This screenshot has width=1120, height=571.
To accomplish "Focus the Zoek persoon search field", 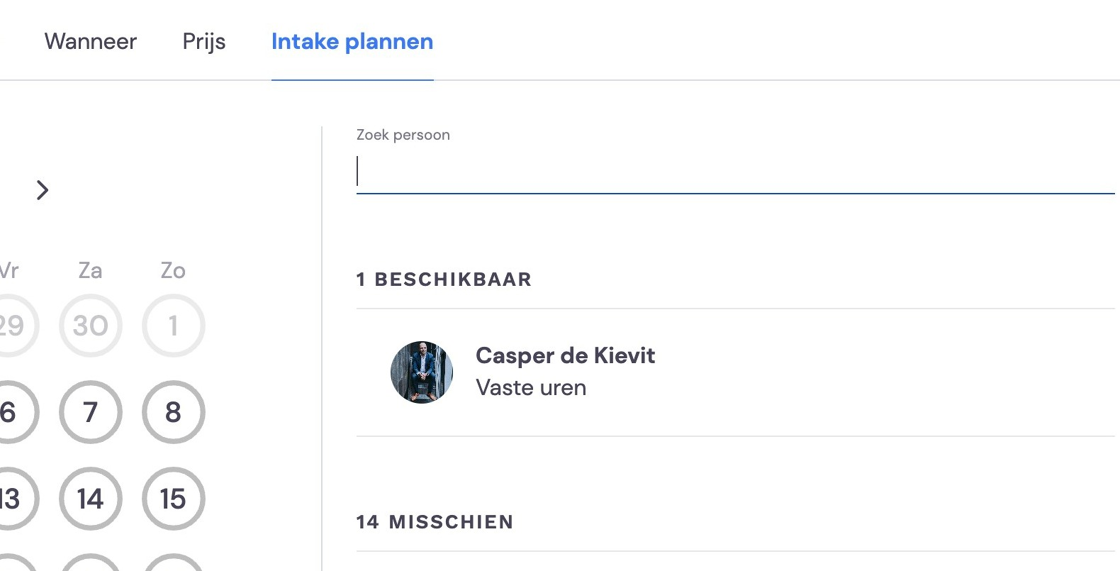I will (735, 172).
